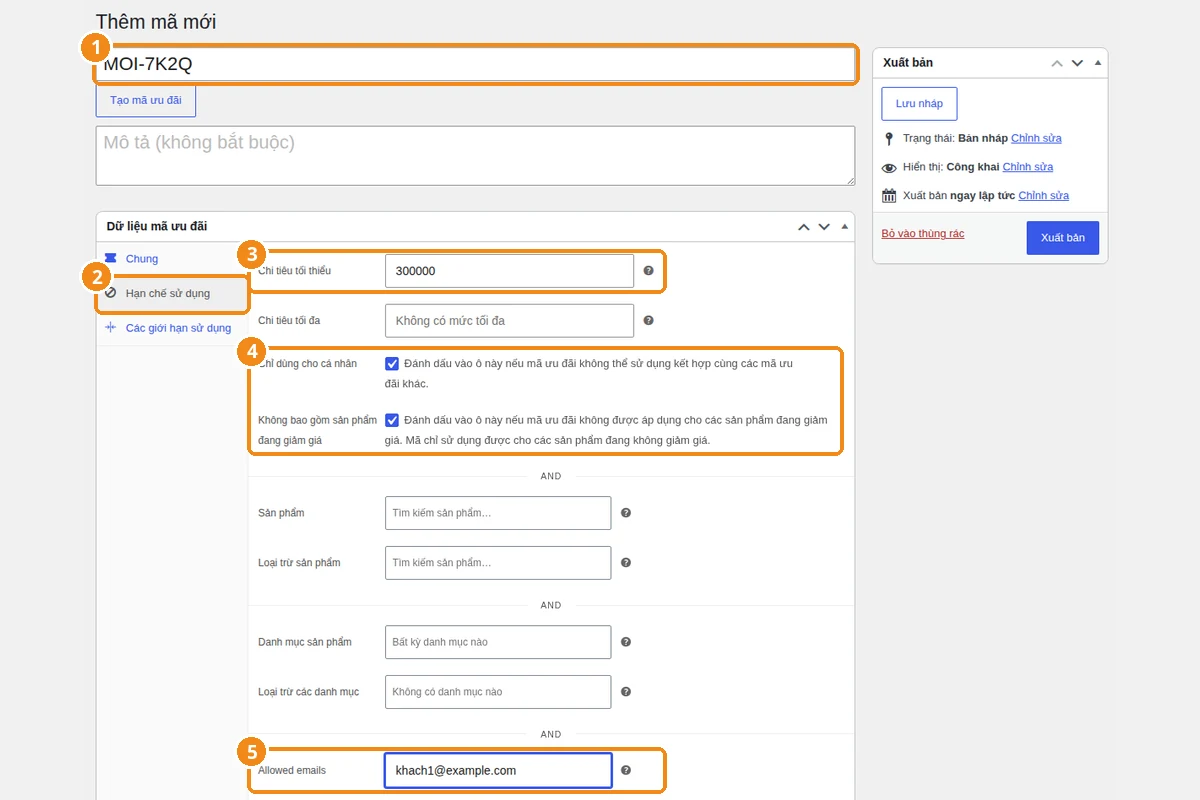Click Tạo mã ưu đãi button
This screenshot has width=1200, height=800.
click(x=146, y=101)
